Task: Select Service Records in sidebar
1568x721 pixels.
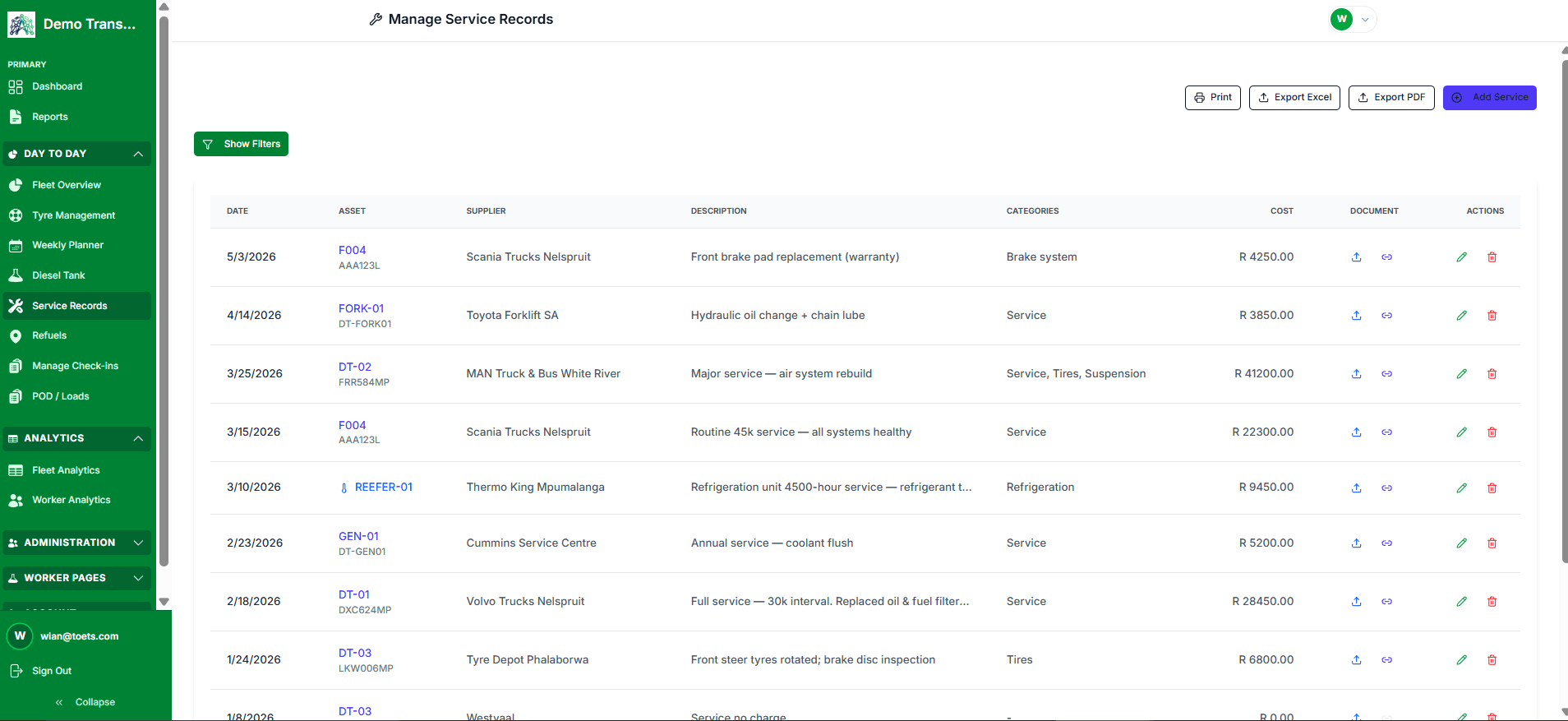Action: (77, 306)
